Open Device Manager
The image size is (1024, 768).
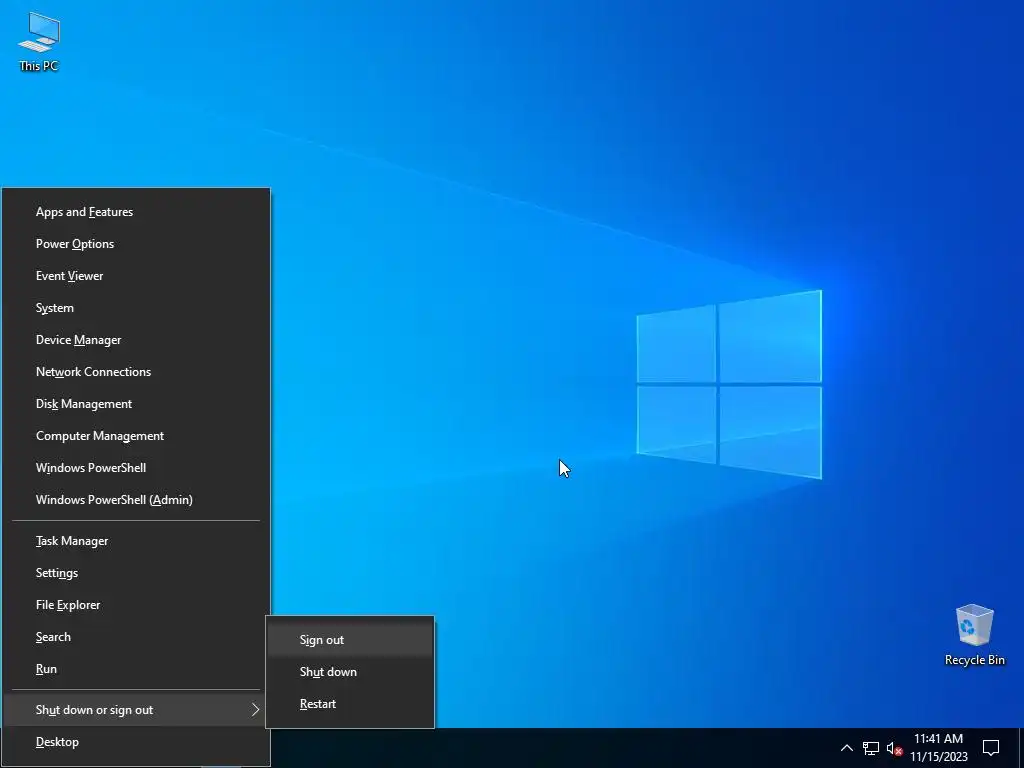(136, 340)
